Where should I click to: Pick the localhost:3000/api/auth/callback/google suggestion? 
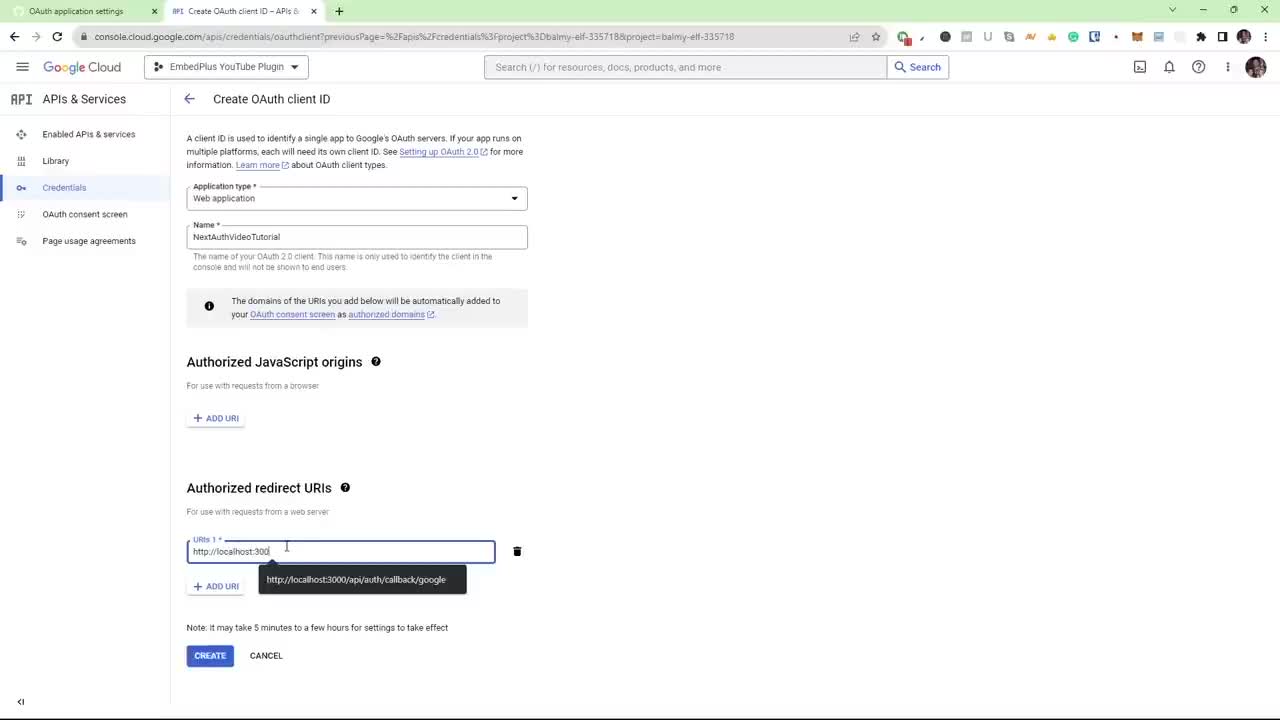(362, 580)
